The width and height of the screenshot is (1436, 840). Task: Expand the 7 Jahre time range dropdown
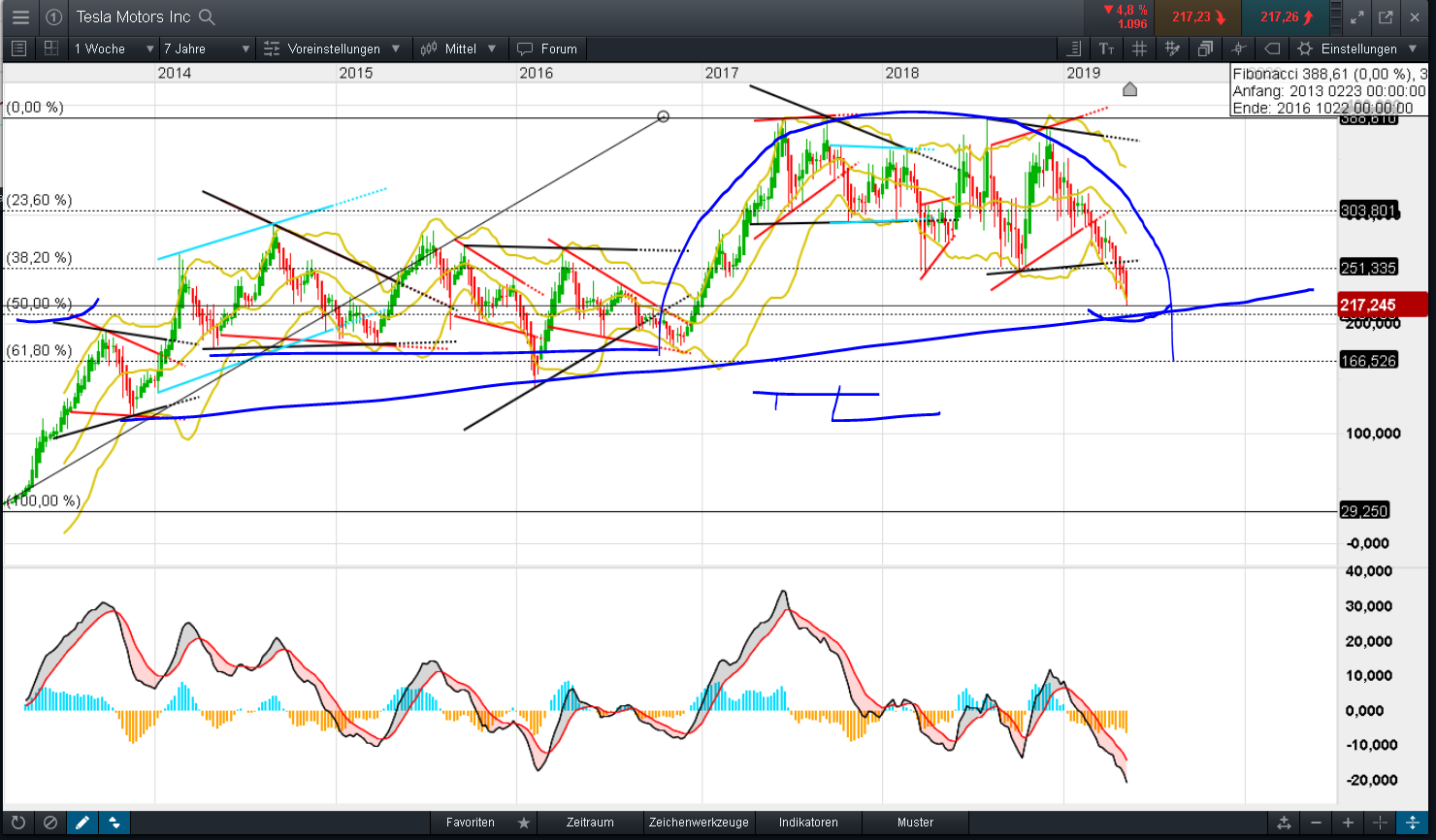pyautogui.click(x=207, y=48)
